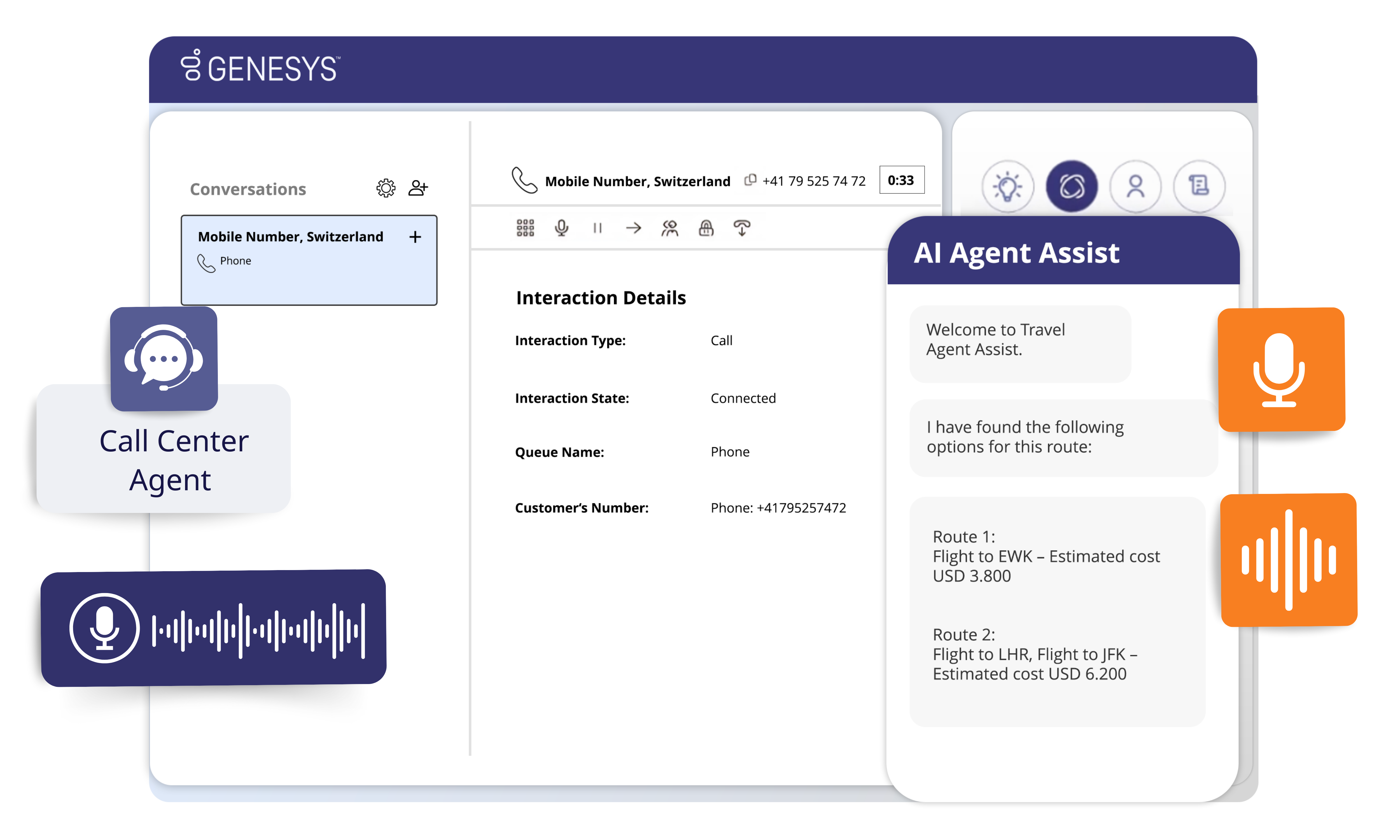This screenshot has height=840, width=1400.
Task: Open Conversations settings gear
Action: click(x=385, y=188)
